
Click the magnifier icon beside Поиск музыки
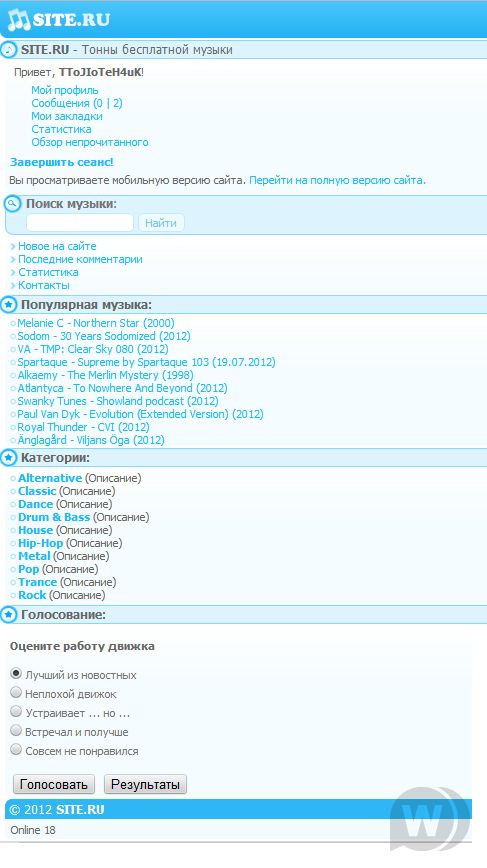point(12,204)
